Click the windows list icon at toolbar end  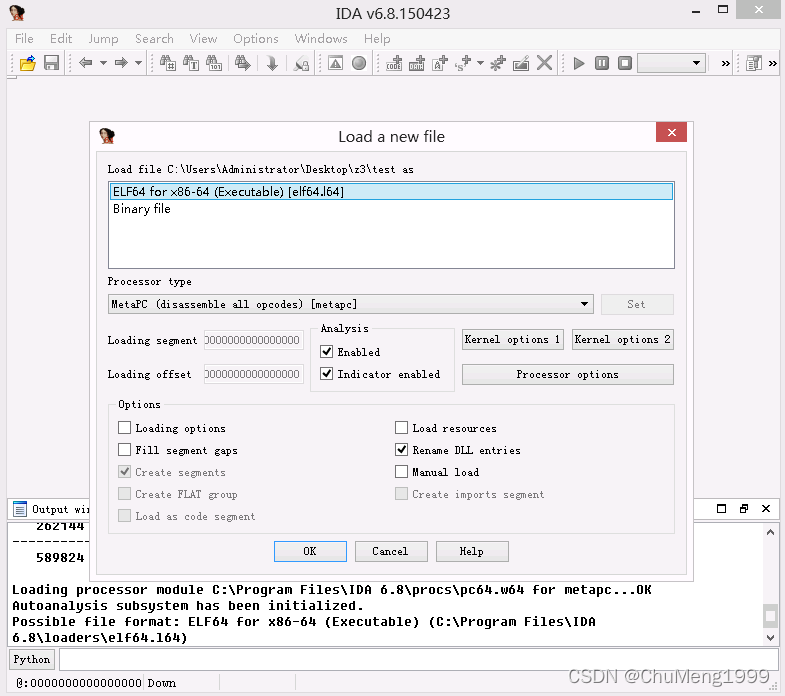pos(753,63)
